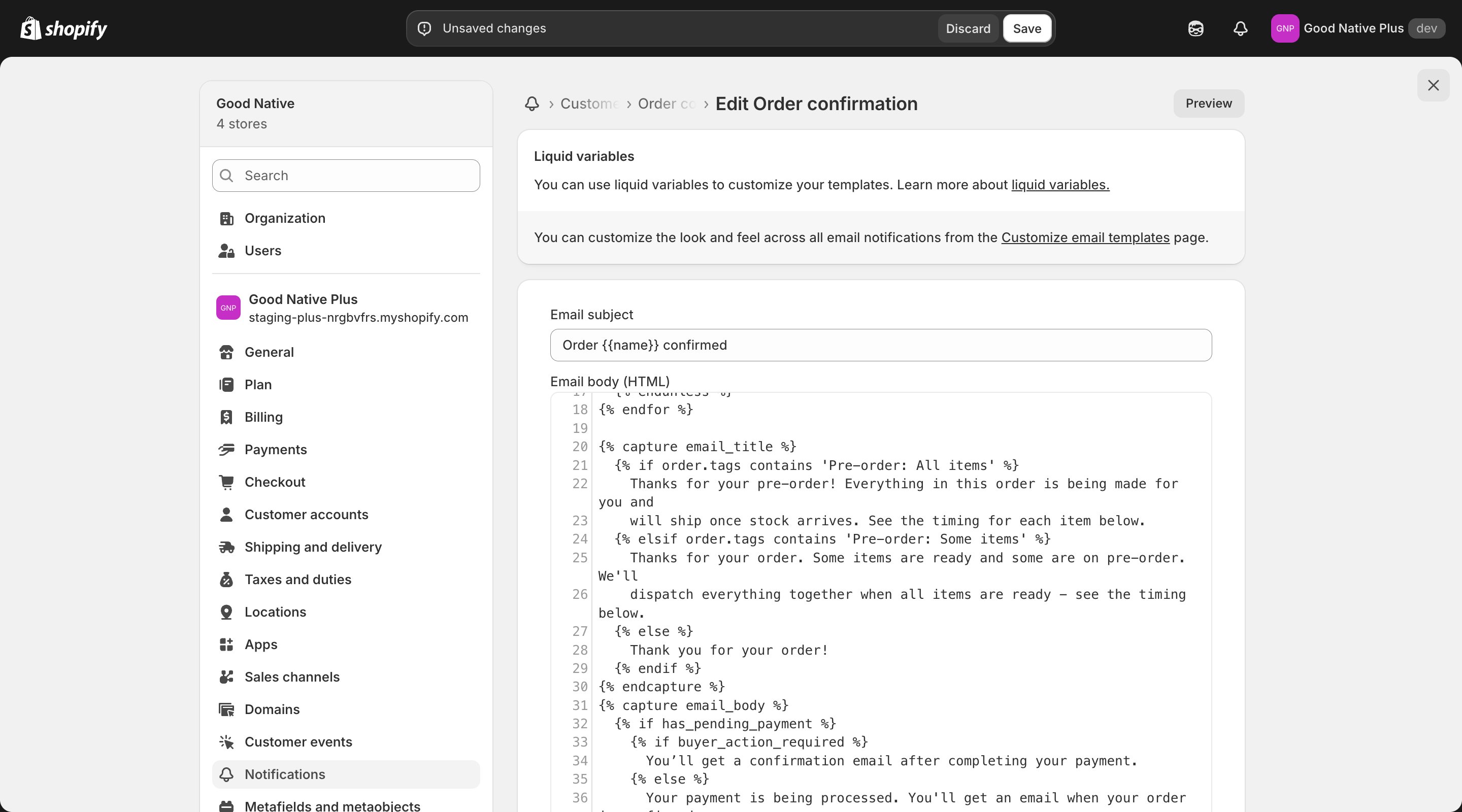Click the Shopify logo
Screen dimensions: 1462x812
(63, 28)
